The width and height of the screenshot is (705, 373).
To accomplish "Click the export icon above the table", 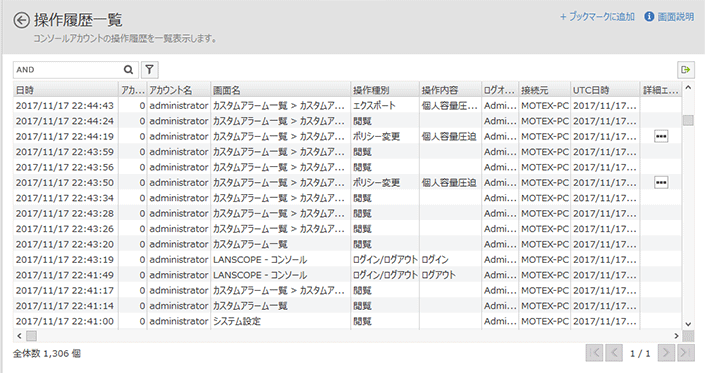I will [x=686, y=70].
